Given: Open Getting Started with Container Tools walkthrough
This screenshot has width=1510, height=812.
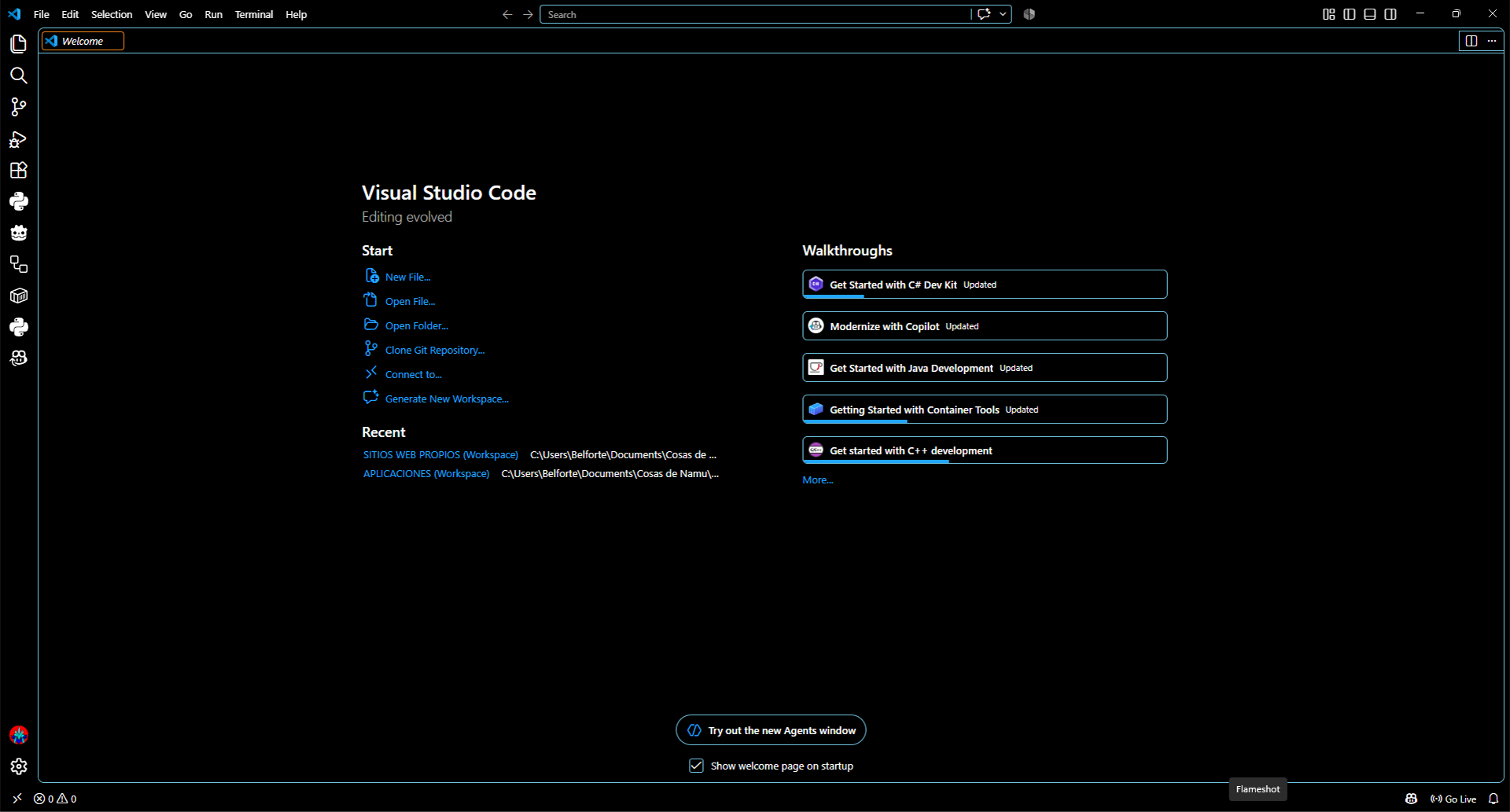Looking at the screenshot, I should tap(985, 410).
